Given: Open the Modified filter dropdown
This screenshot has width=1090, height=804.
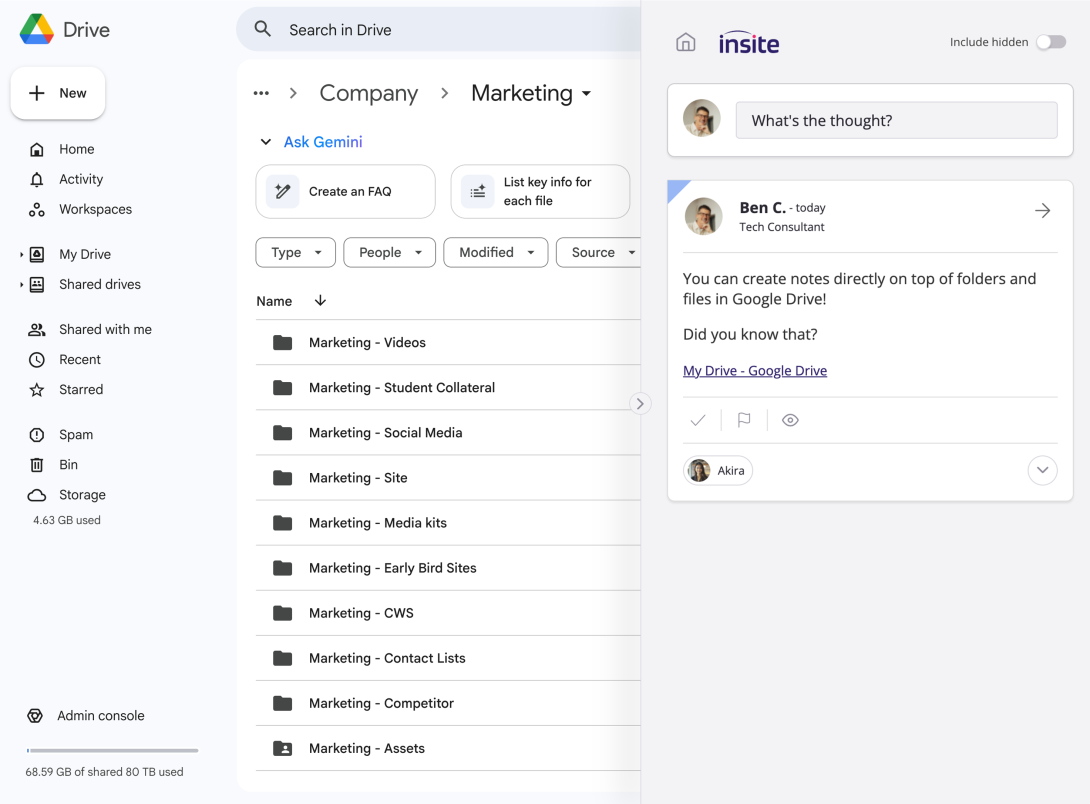Looking at the screenshot, I should (495, 252).
